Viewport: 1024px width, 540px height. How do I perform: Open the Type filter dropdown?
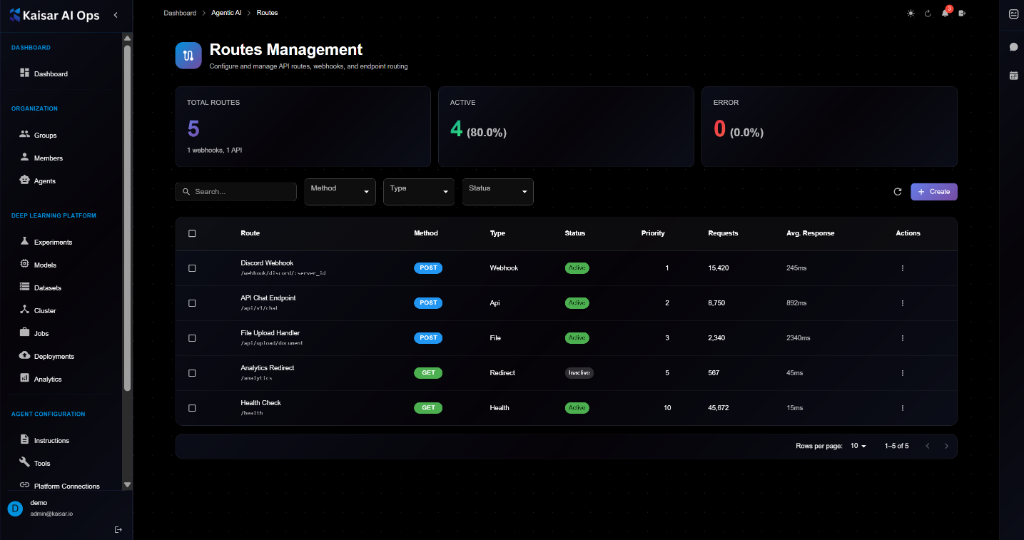pyautogui.click(x=419, y=192)
